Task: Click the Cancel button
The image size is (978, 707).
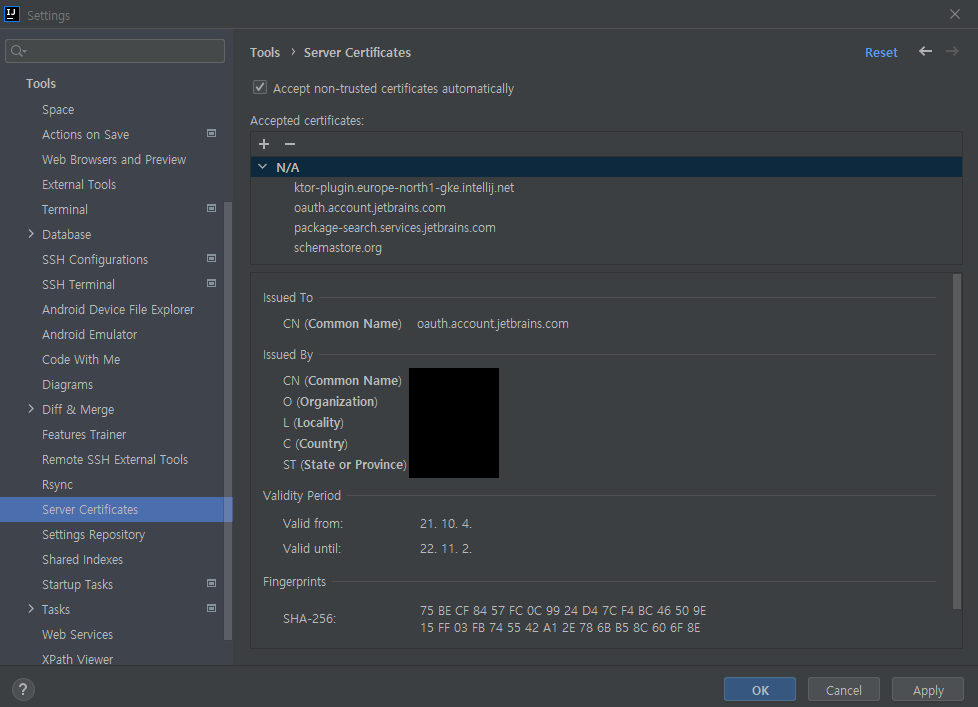Action: click(x=843, y=690)
